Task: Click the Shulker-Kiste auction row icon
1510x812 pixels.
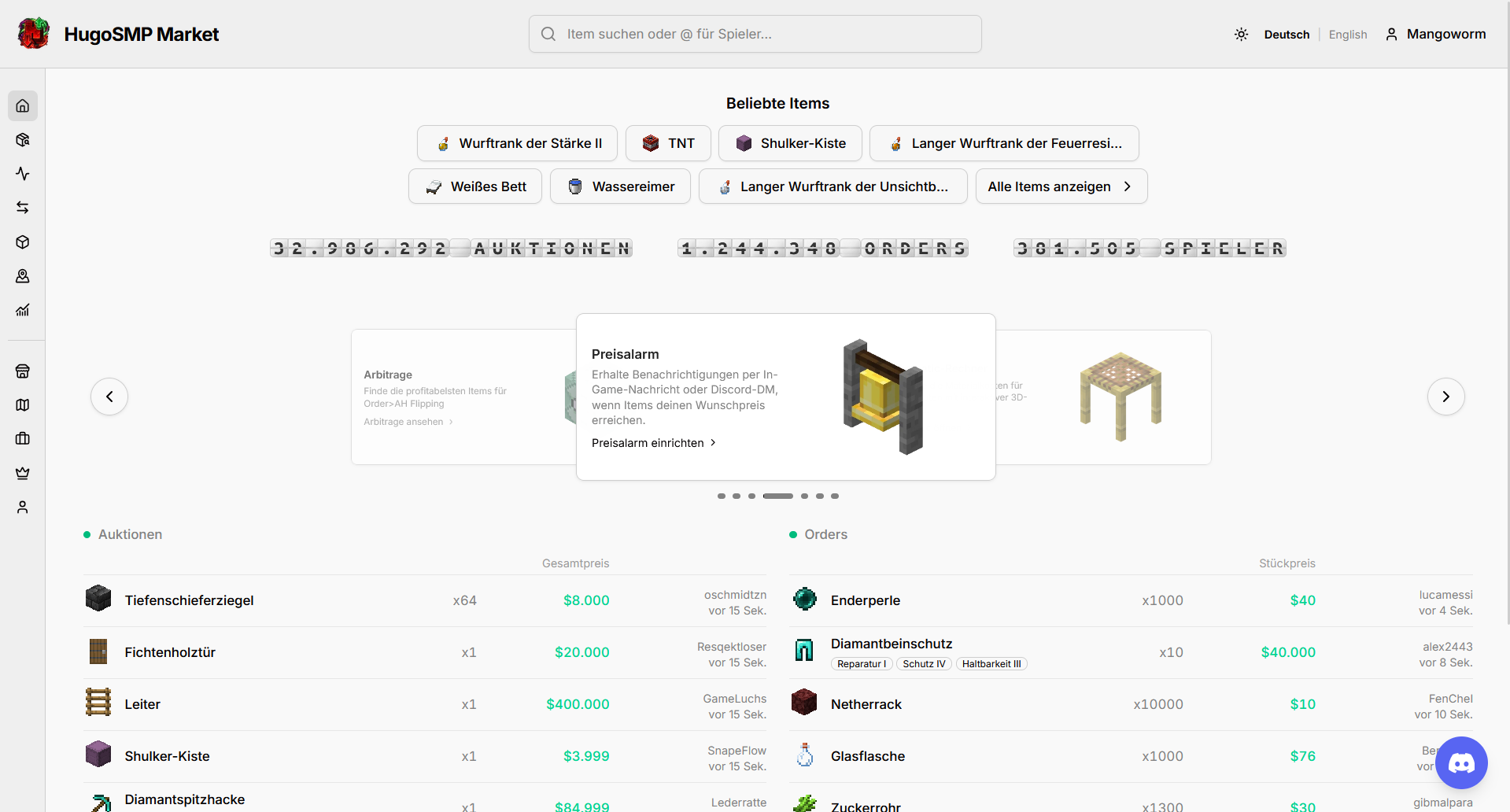Action: (98, 754)
